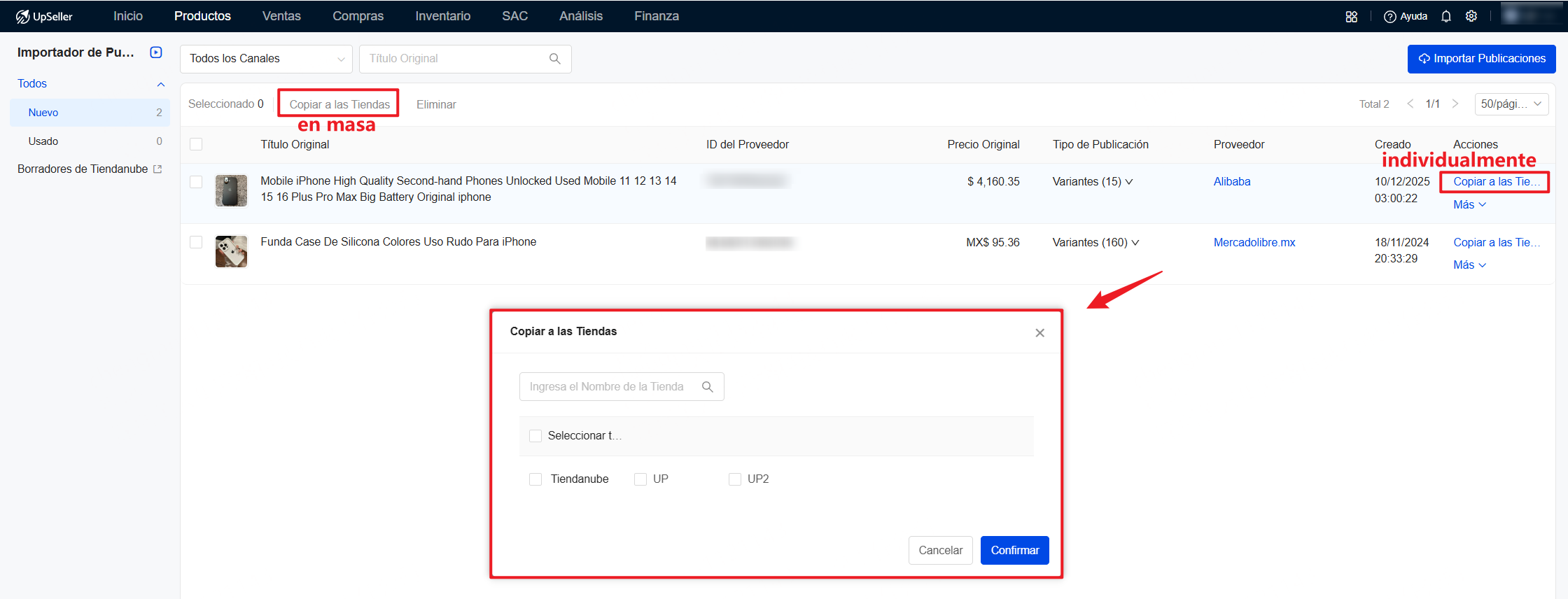Click search icon in Título Original field

pyautogui.click(x=554, y=59)
